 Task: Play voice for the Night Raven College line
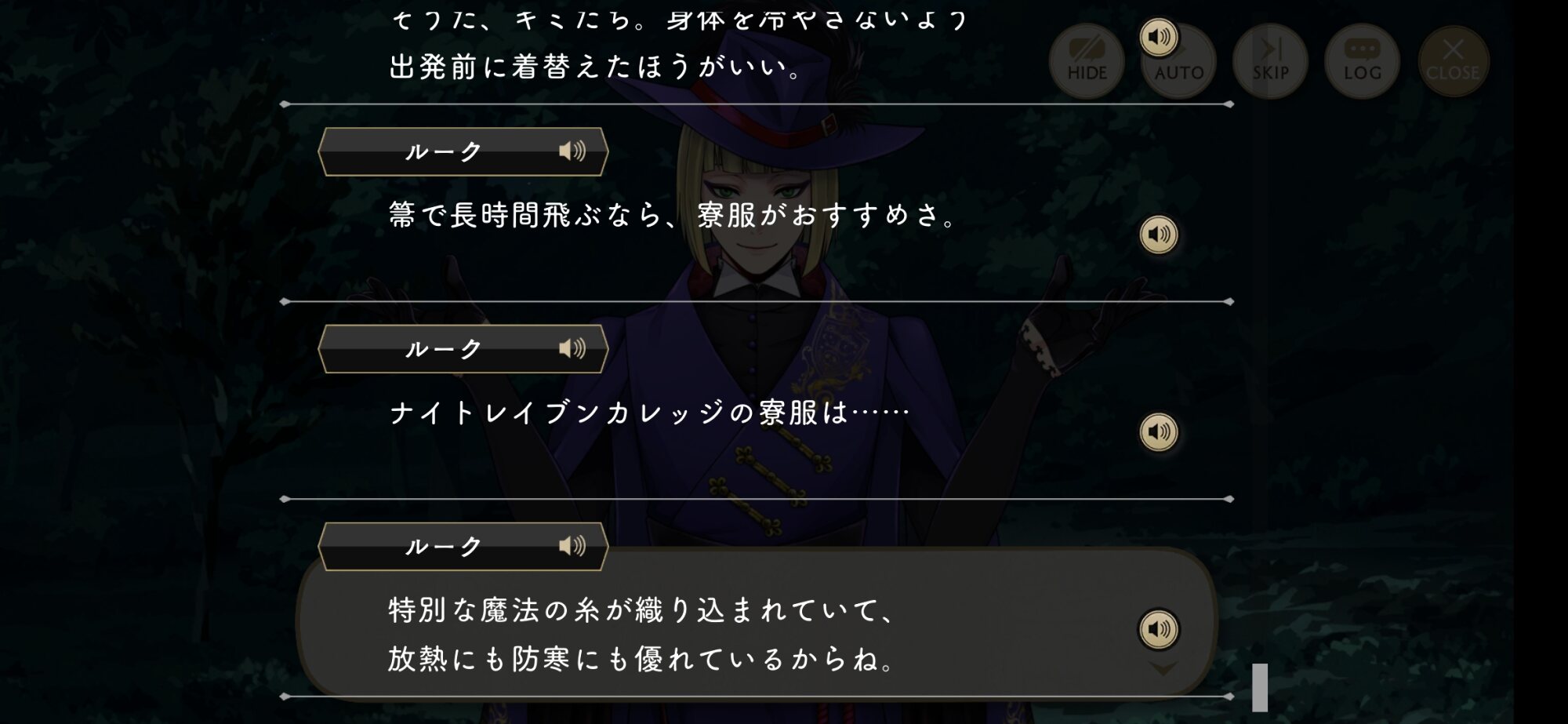(x=1158, y=431)
